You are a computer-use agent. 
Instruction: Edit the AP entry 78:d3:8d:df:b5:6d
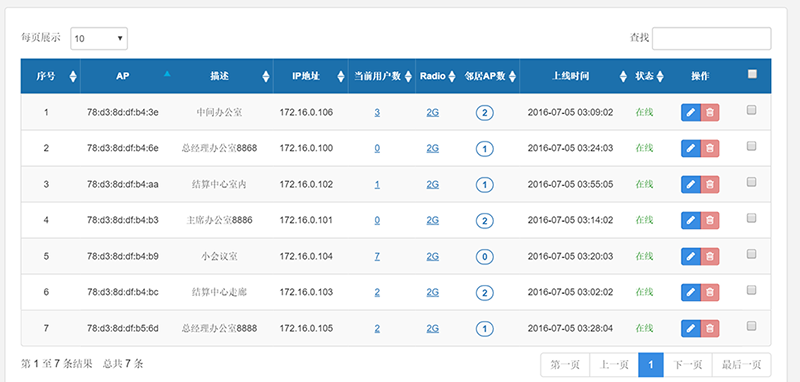click(691, 328)
